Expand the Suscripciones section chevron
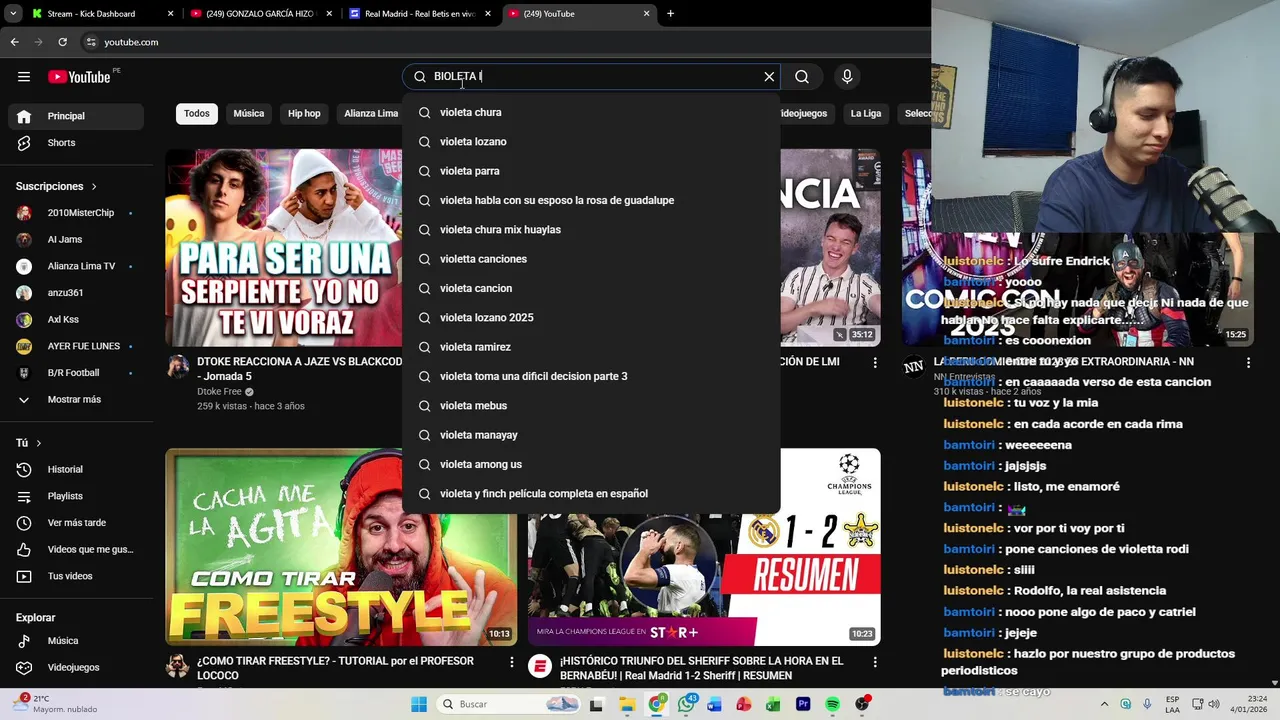This screenshot has width=1280, height=720. (94, 187)
